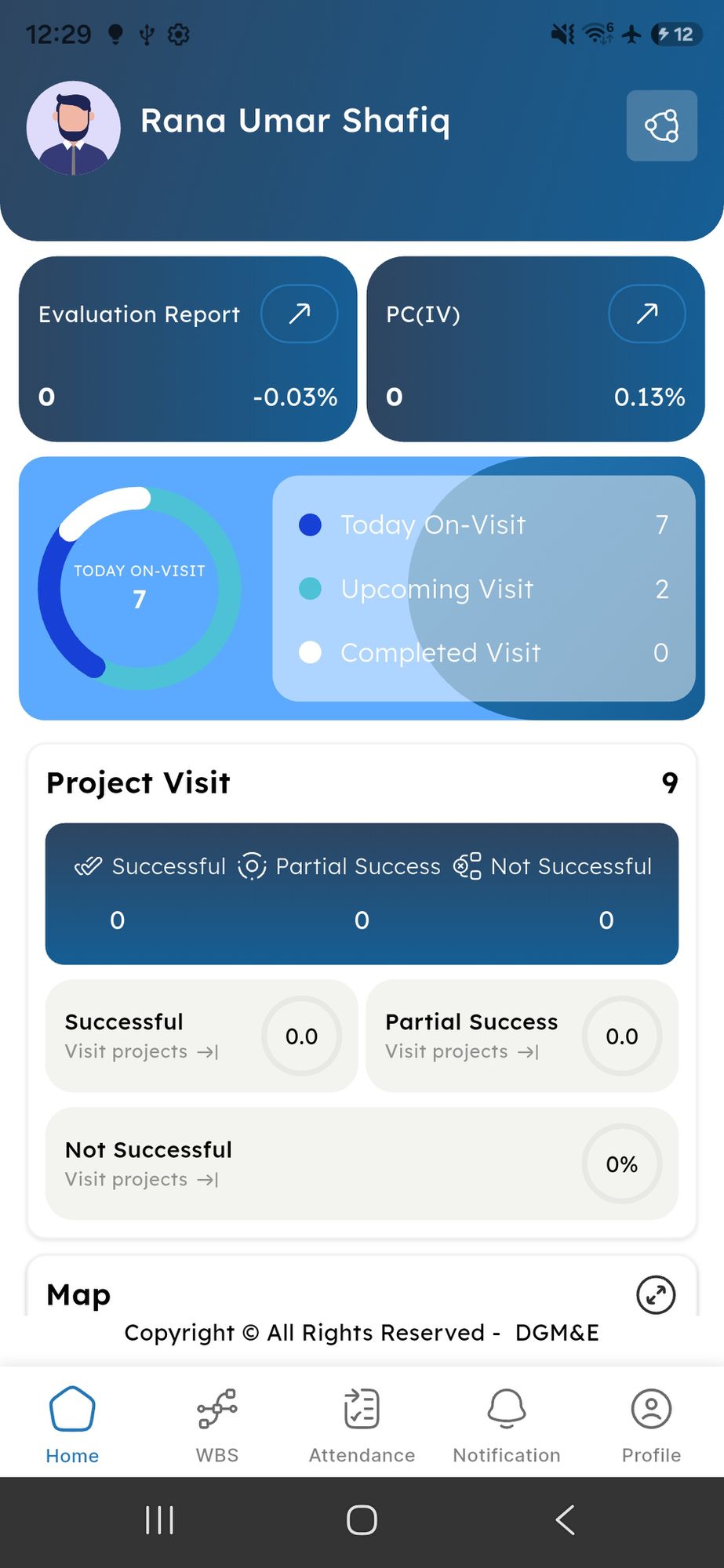
Task: Tap the top-right header icon button
Action: 661,125
